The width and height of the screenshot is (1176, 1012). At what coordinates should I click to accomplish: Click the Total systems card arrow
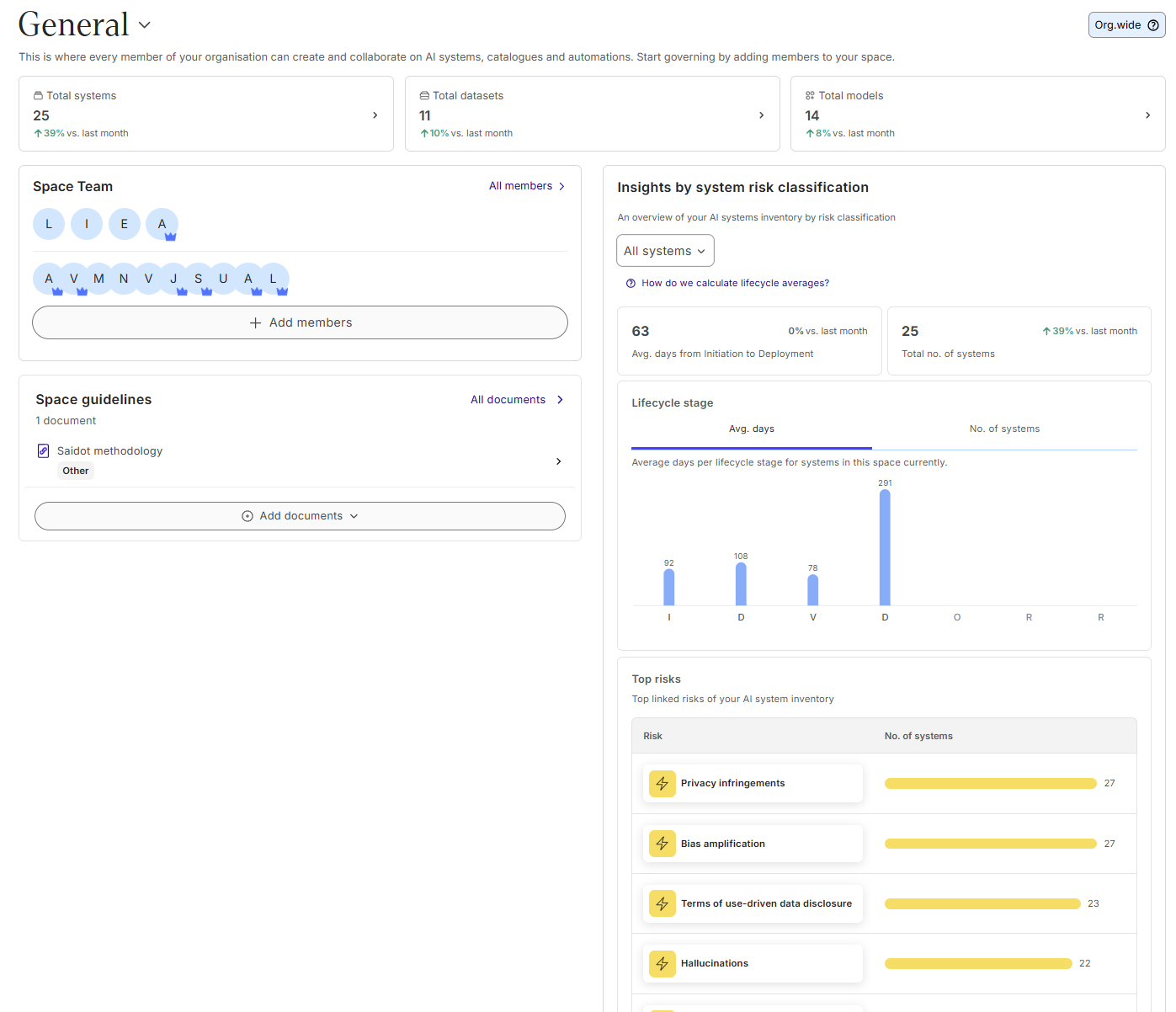coord(375,115)
